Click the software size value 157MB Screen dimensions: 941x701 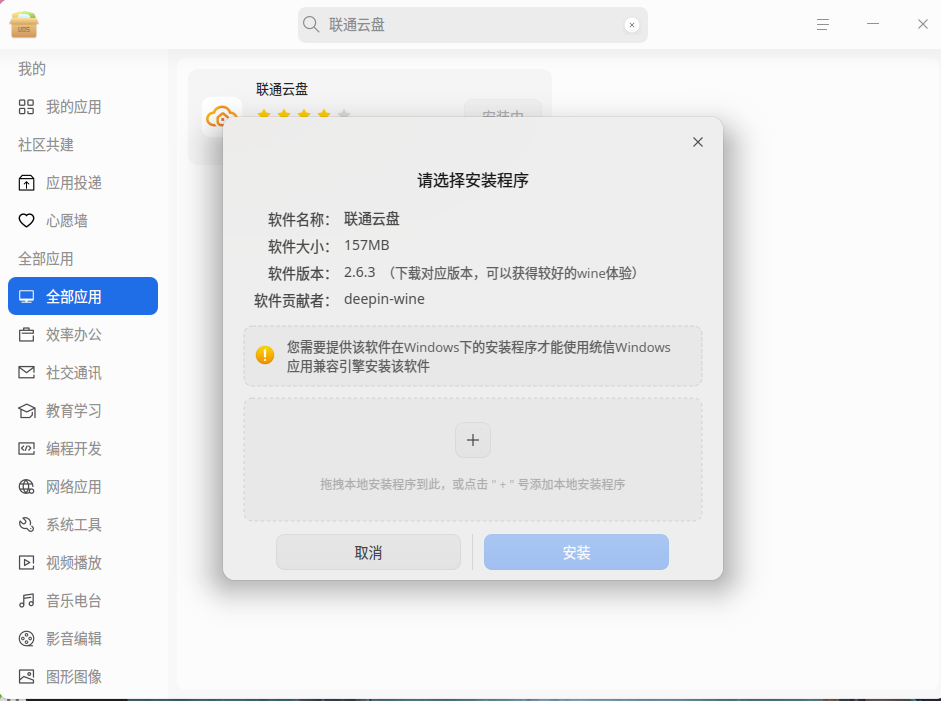pyautogui.click(x=367, y=245)
